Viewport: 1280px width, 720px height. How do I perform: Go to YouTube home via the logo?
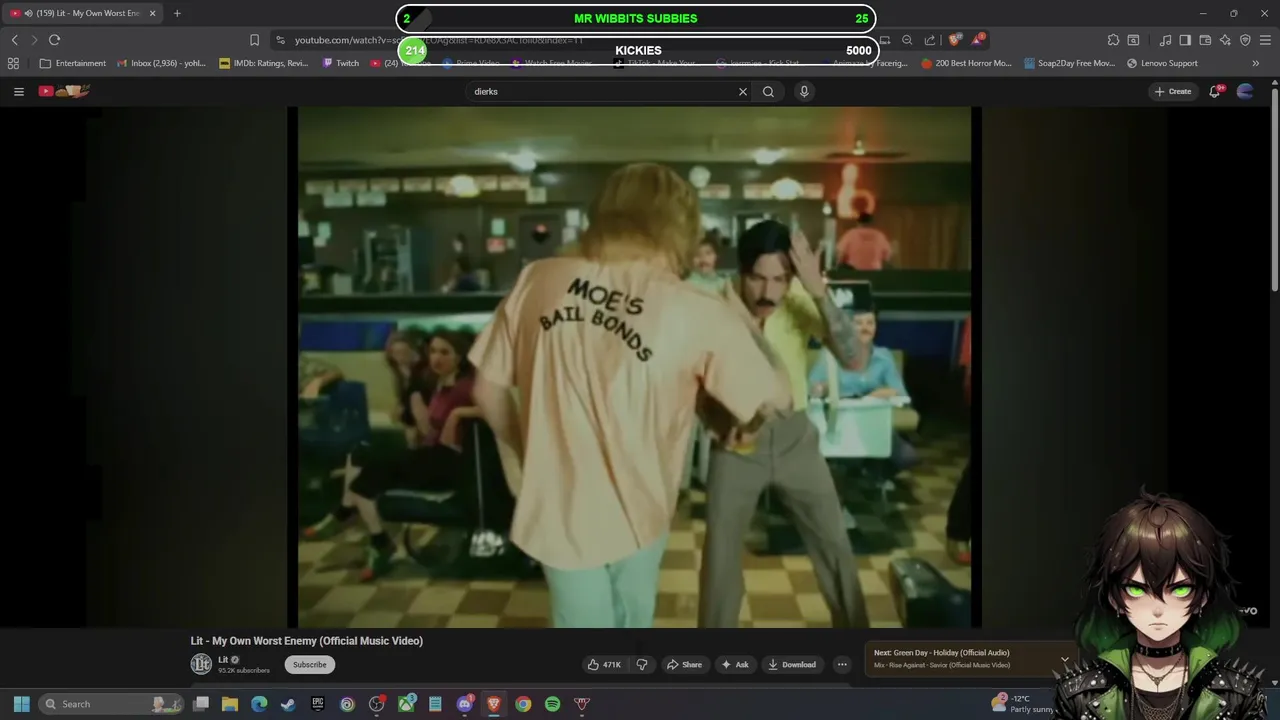[64, 91]
